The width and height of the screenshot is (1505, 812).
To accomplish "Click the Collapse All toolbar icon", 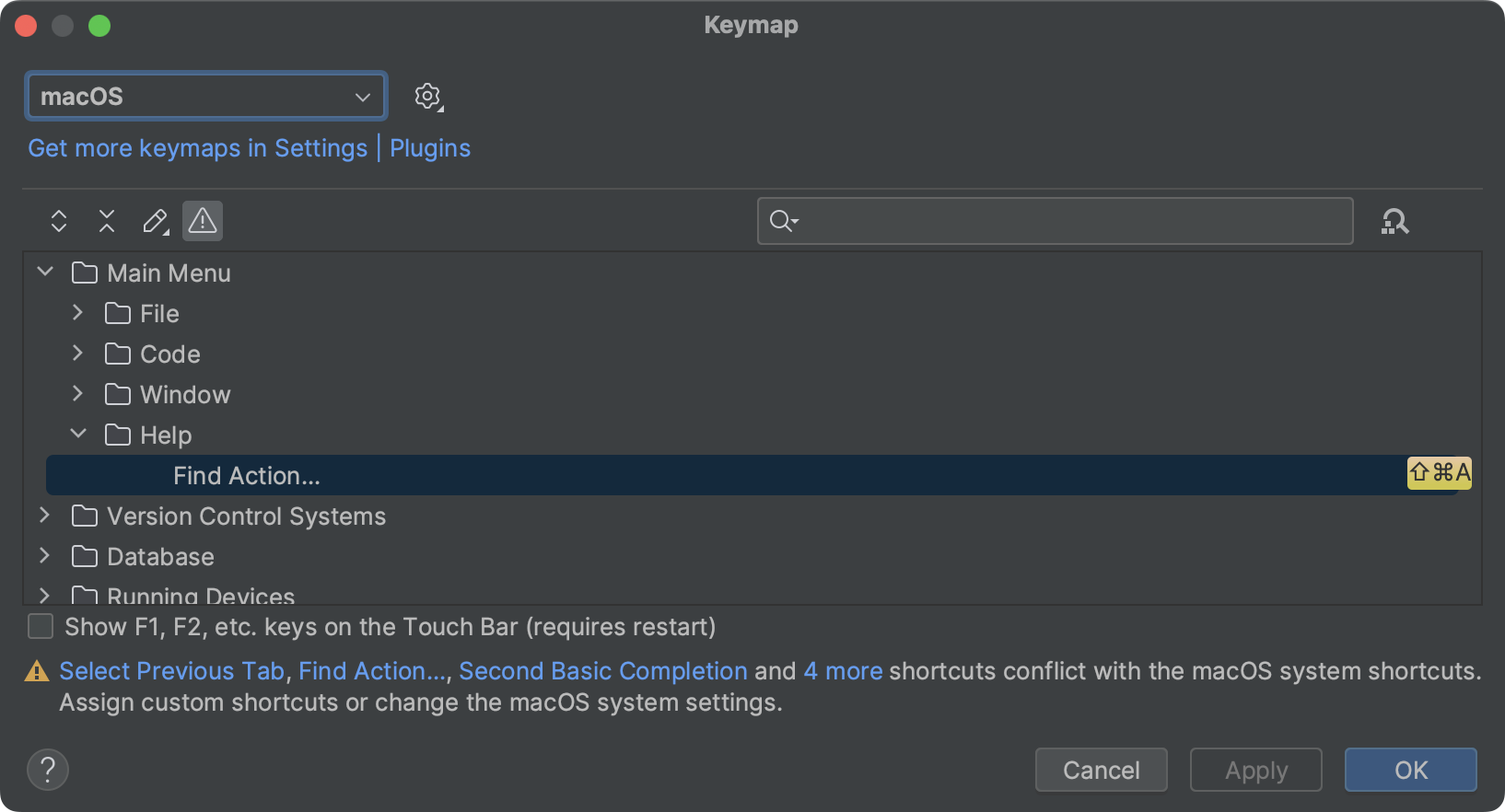I will 107,221.
